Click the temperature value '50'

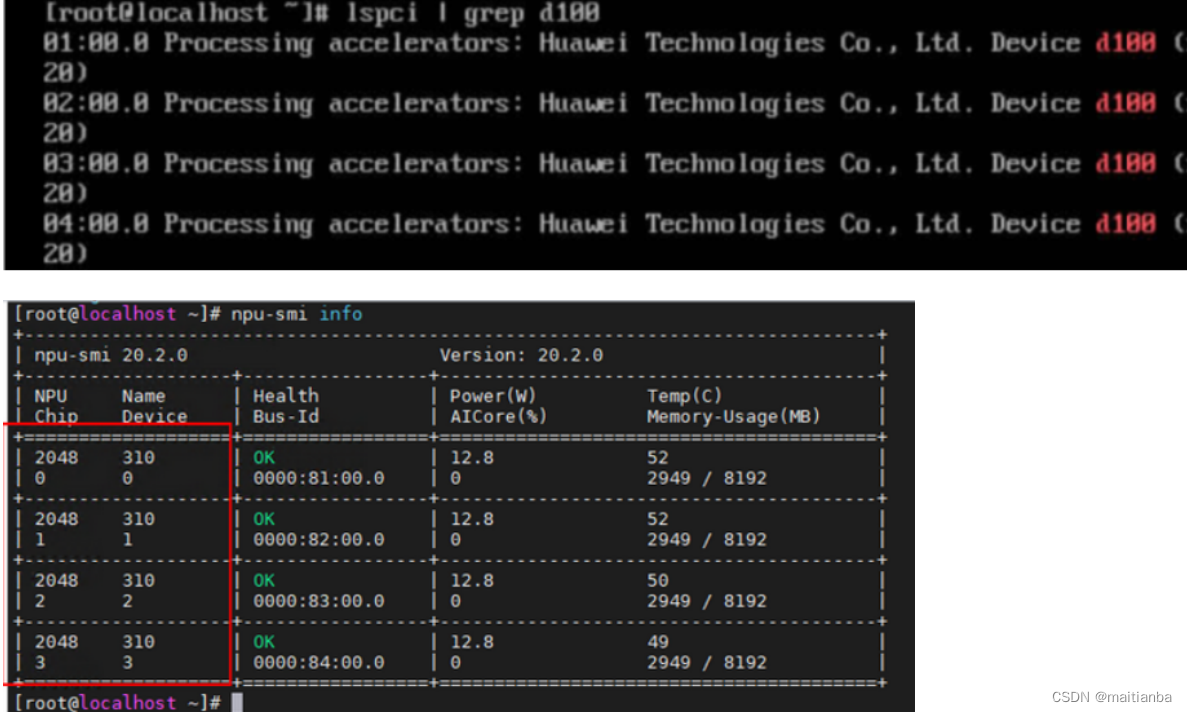coord(657,580)
